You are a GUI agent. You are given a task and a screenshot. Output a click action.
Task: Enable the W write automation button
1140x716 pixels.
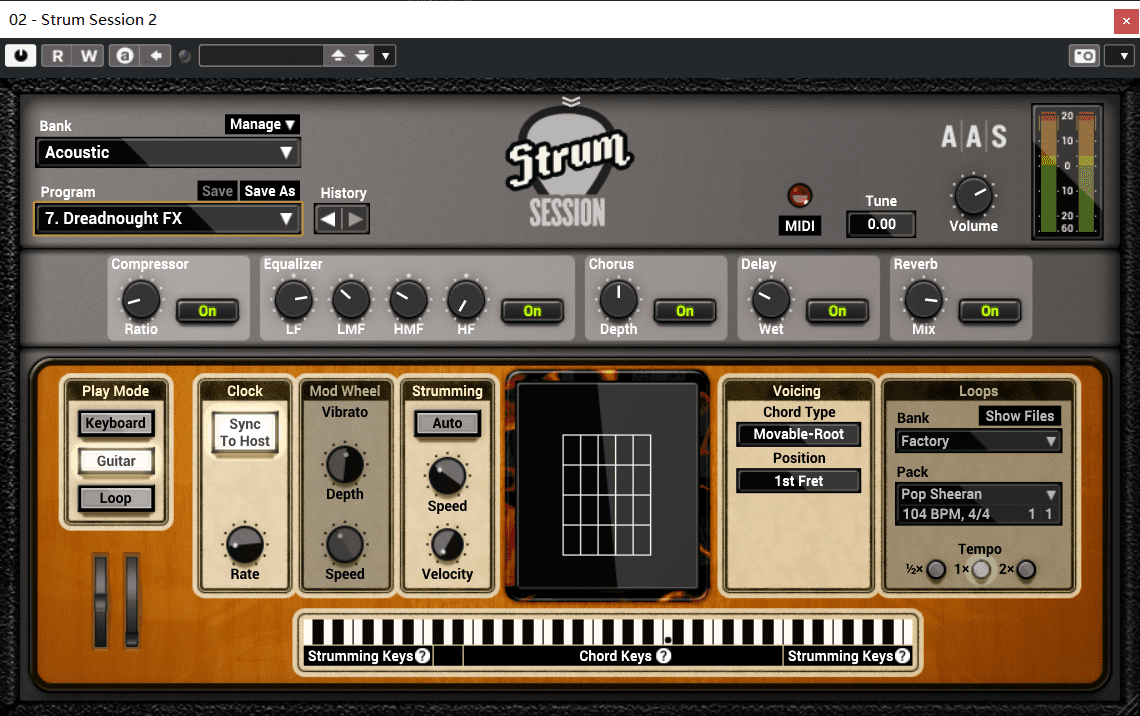[x=89, y=56]
